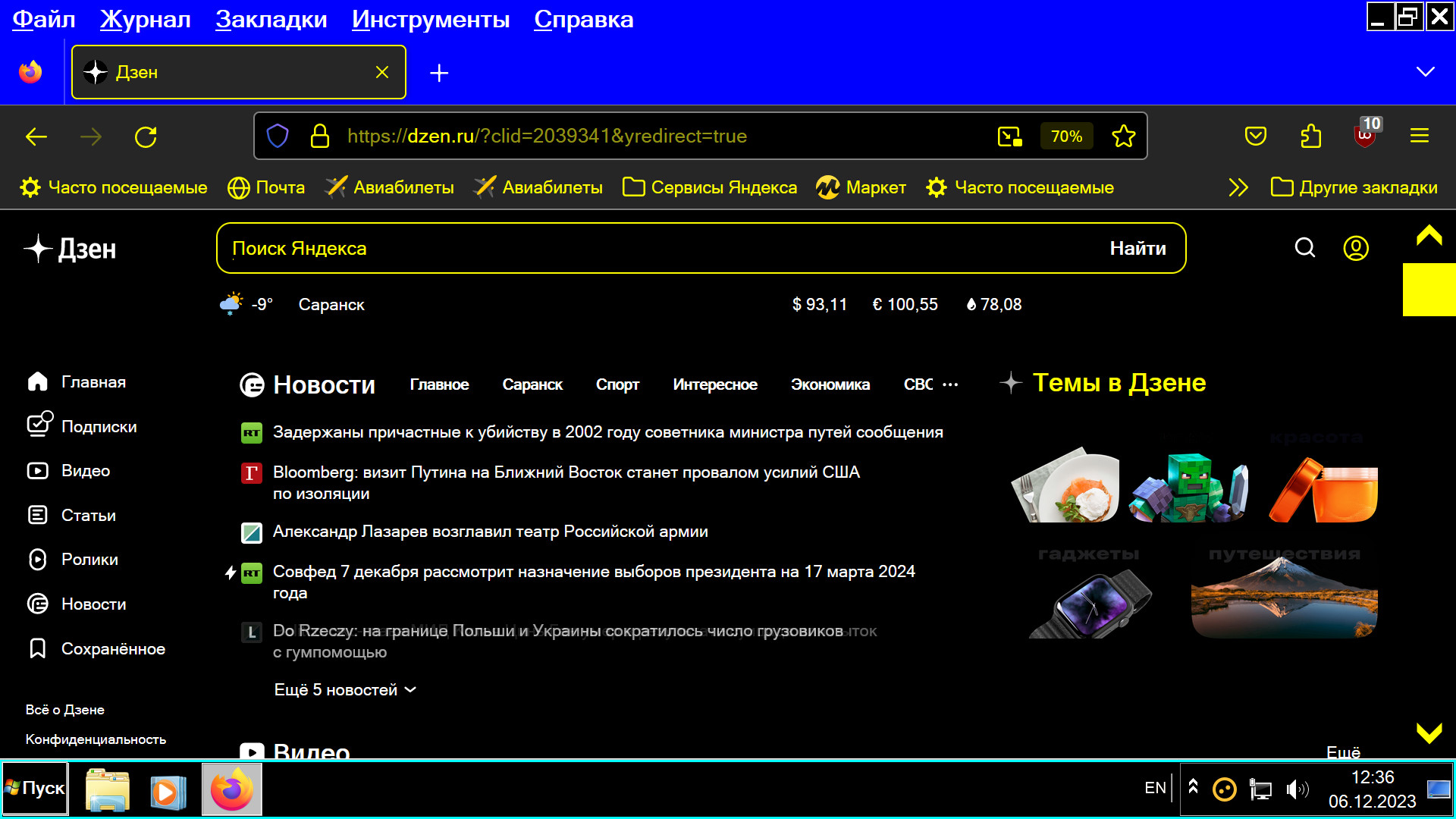Open Подписки in the sidebar
1456x819 pixels.
point(82,425)
